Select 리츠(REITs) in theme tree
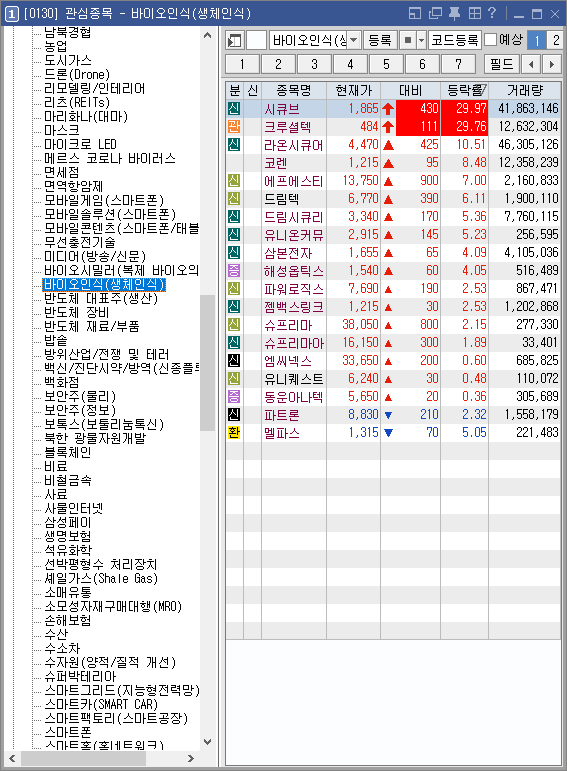Viewport: 567px width, 771px height. 77,103
